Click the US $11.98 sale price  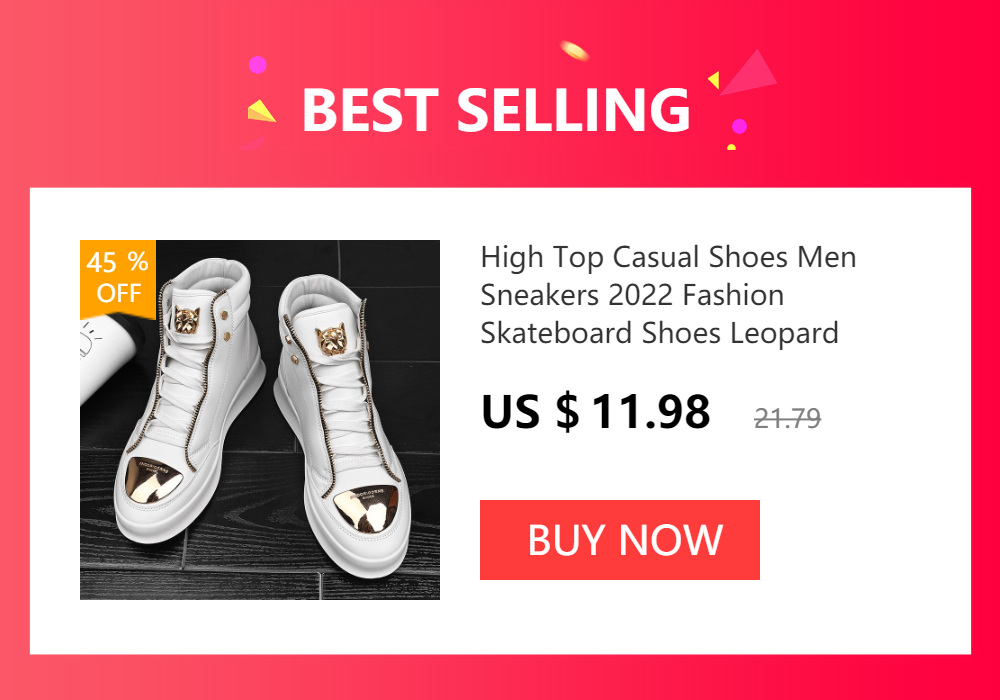[x=595, y=412]
